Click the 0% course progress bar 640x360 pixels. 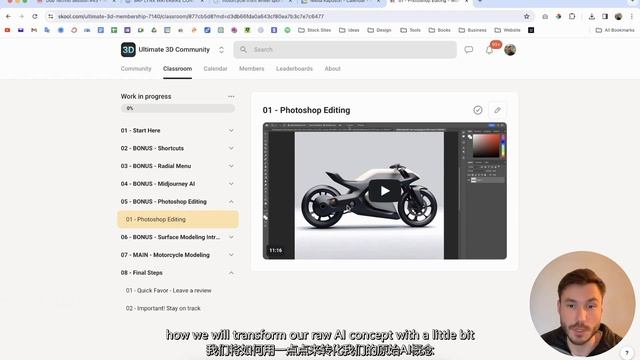point(178,108)
